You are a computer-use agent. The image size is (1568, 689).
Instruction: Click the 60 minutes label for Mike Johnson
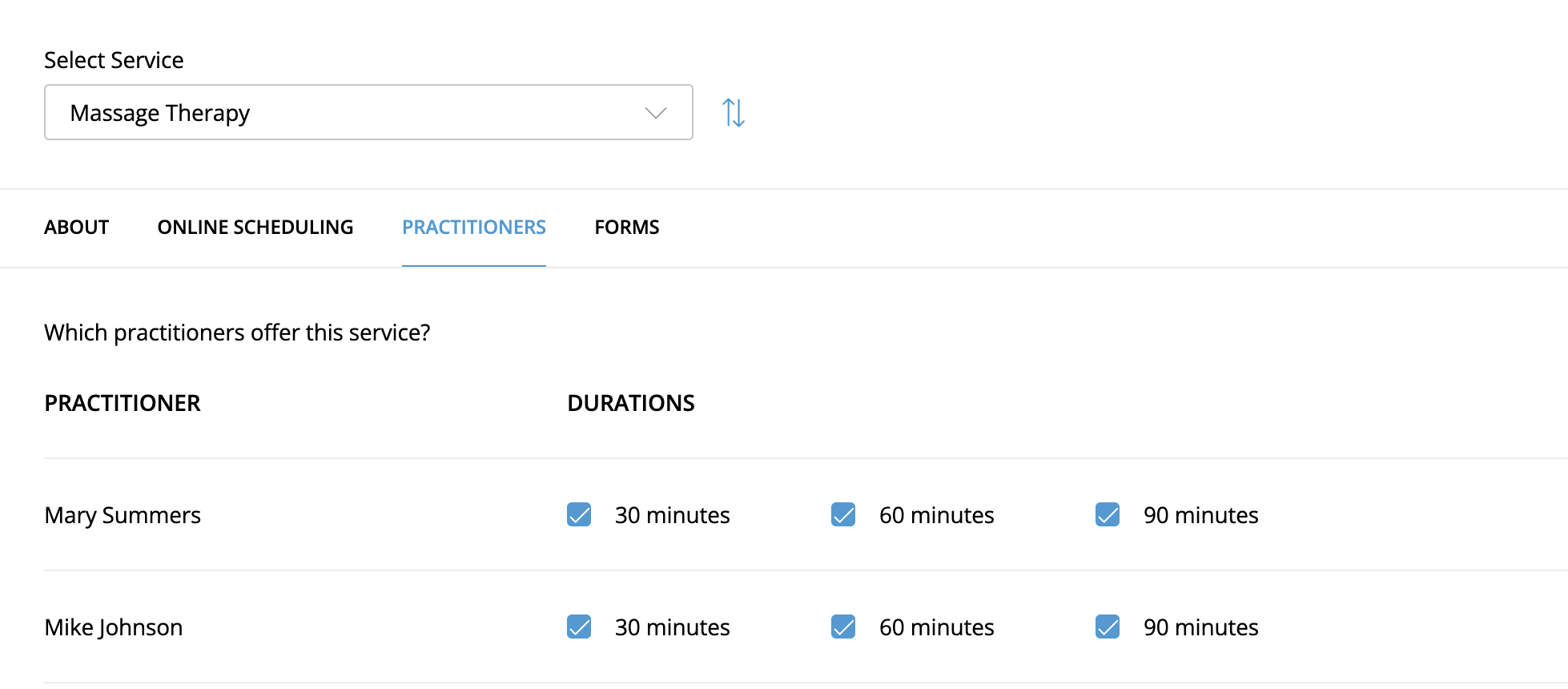coord(937,627)
